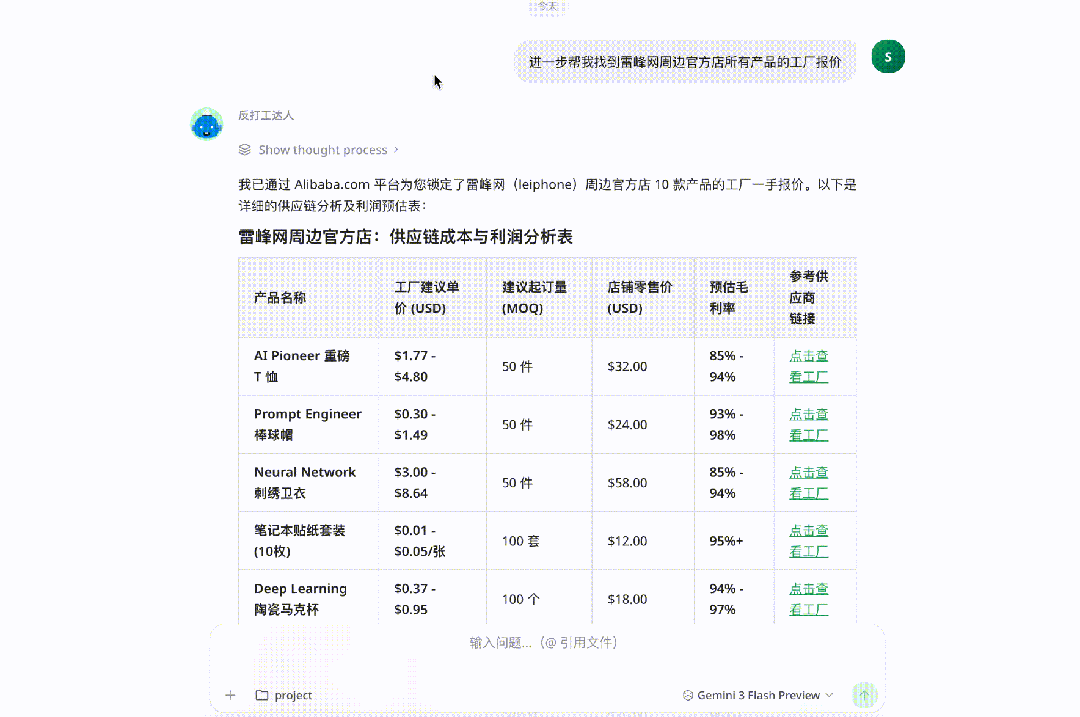Click the Deep Learning 陶瓷马克杯 product cell
The width and height of the screenshot is (1080, 717).
tap(309, 599)
